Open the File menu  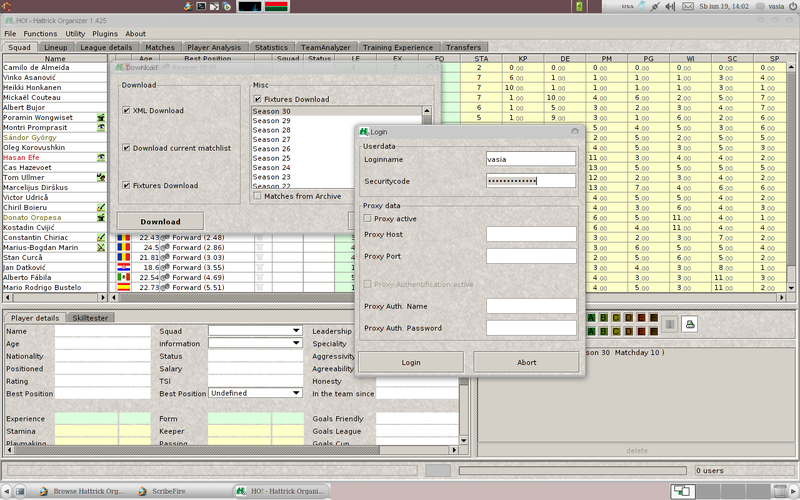click(10, 34)
